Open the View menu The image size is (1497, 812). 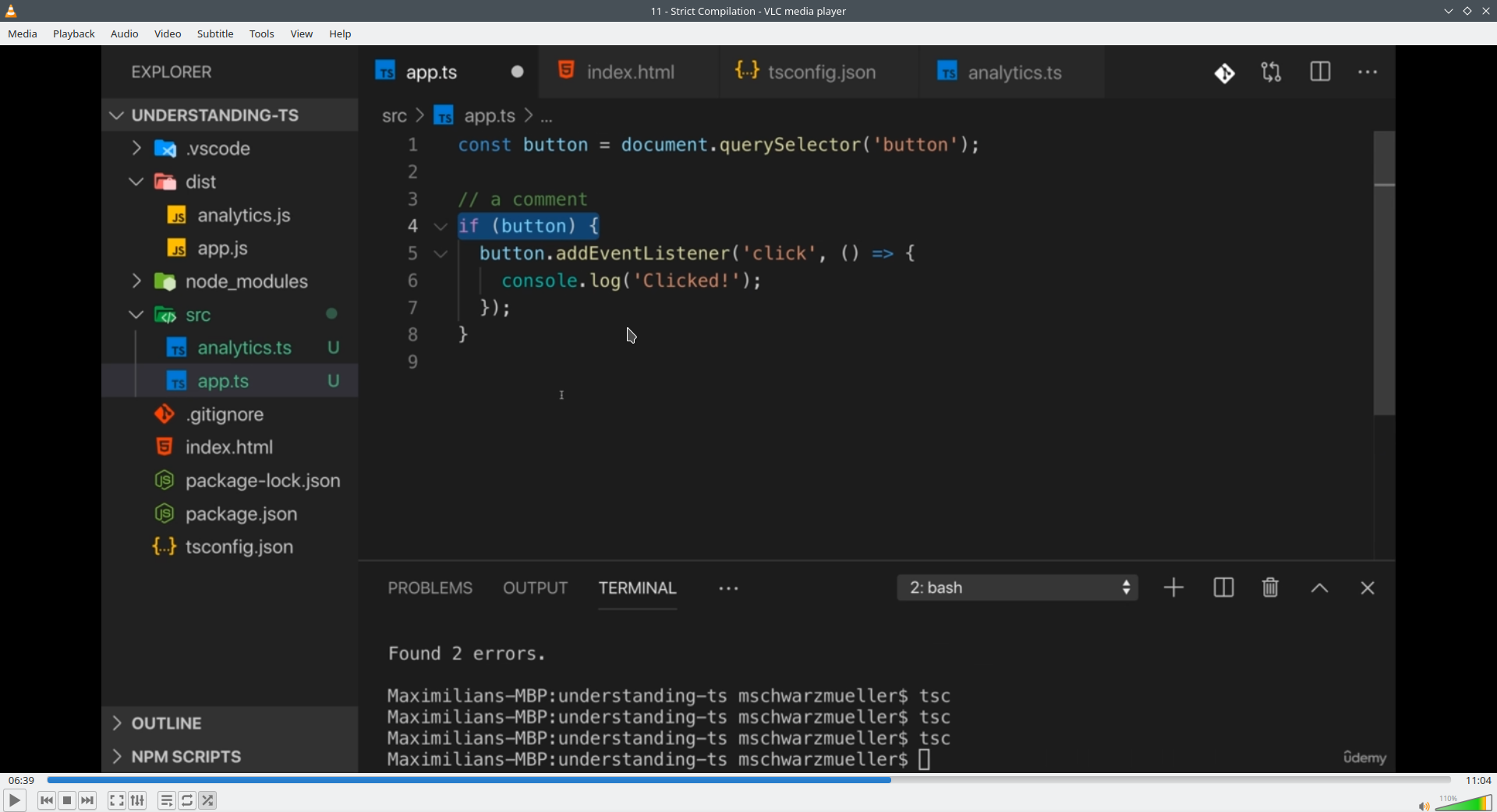[x=302, y=34]
